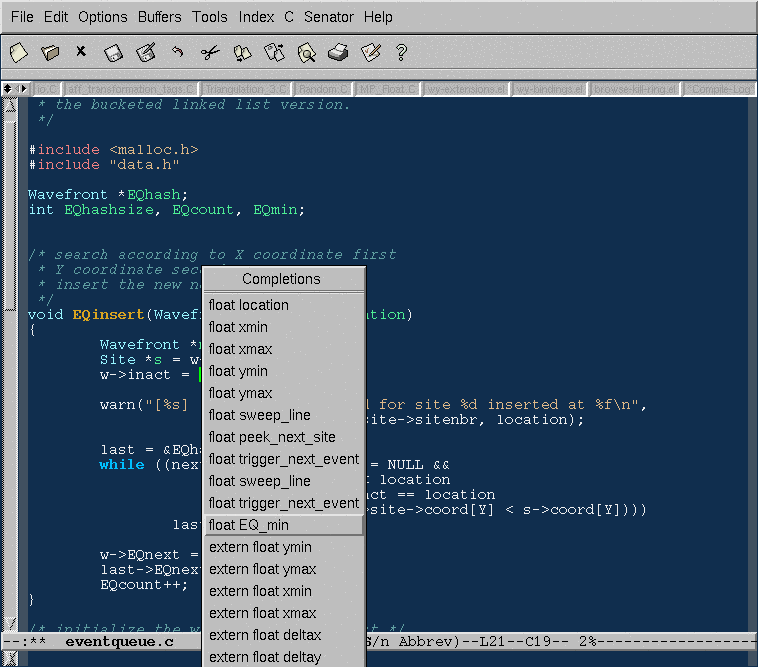This screenshot has height=667, width=758.
Task: Switch to the Triangulation_3.C tab
Action: coord(246,89)
